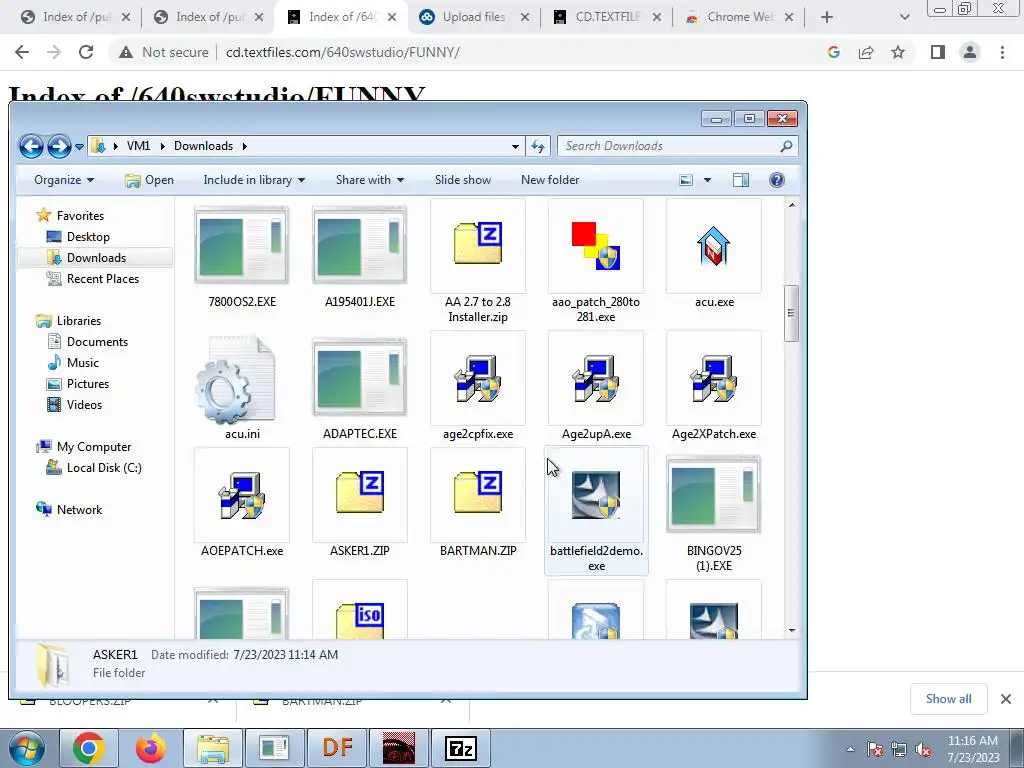Select the acu.exe file icon
Viewport: 1024px width, 768px height.
click(714, 247)
